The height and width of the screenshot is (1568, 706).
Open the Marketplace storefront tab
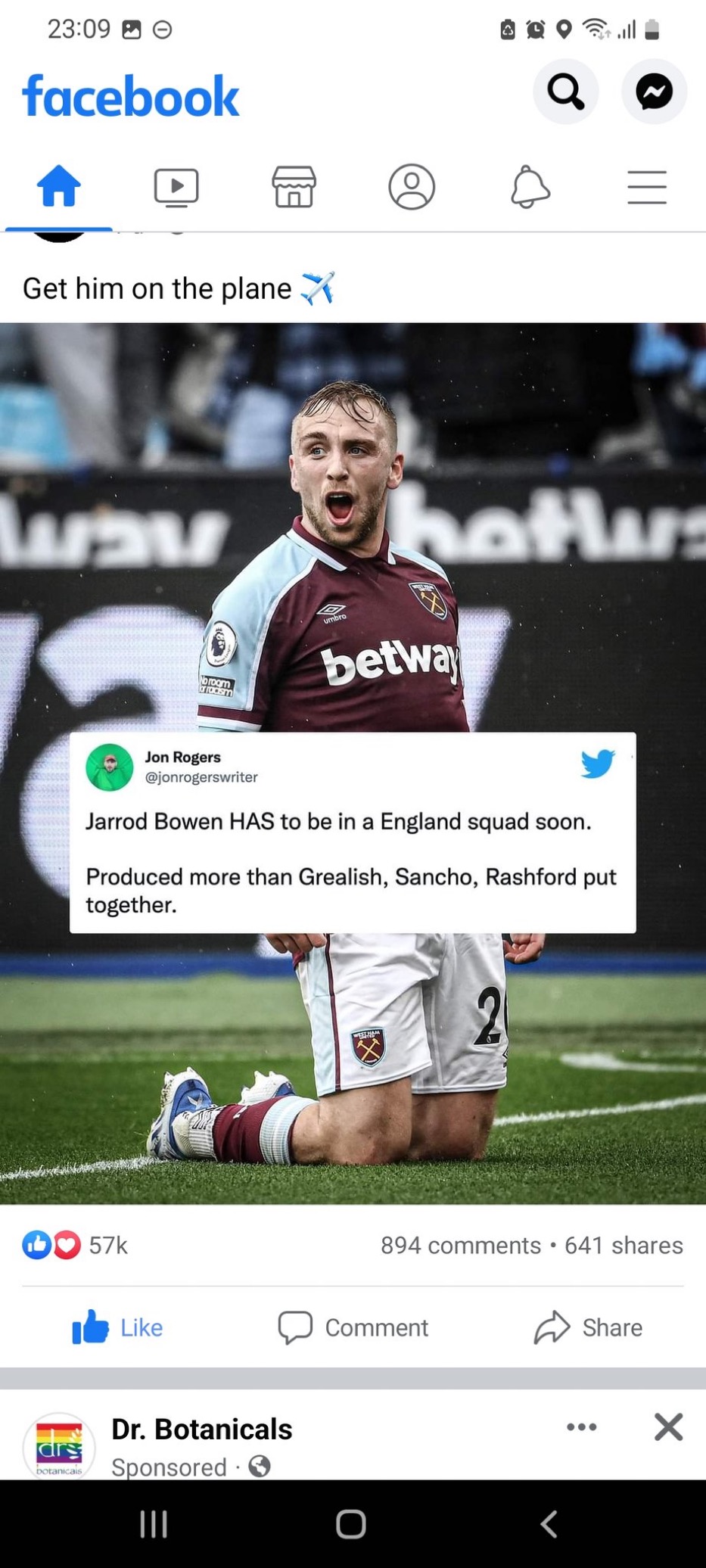click(x=294, y=186)
